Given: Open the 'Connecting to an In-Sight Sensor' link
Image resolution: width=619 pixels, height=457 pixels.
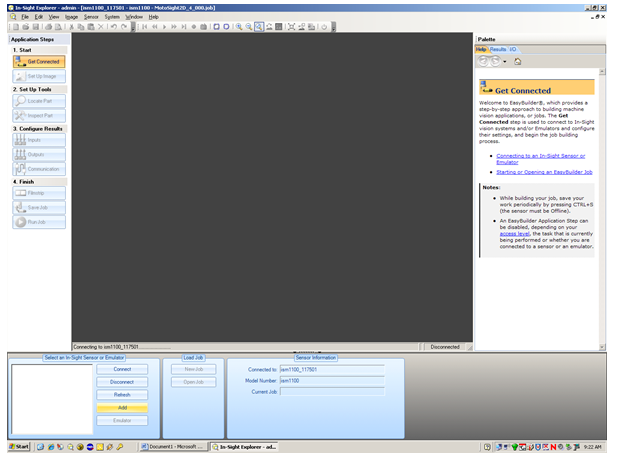Looking at the screenshot, I should pos(540,158).
